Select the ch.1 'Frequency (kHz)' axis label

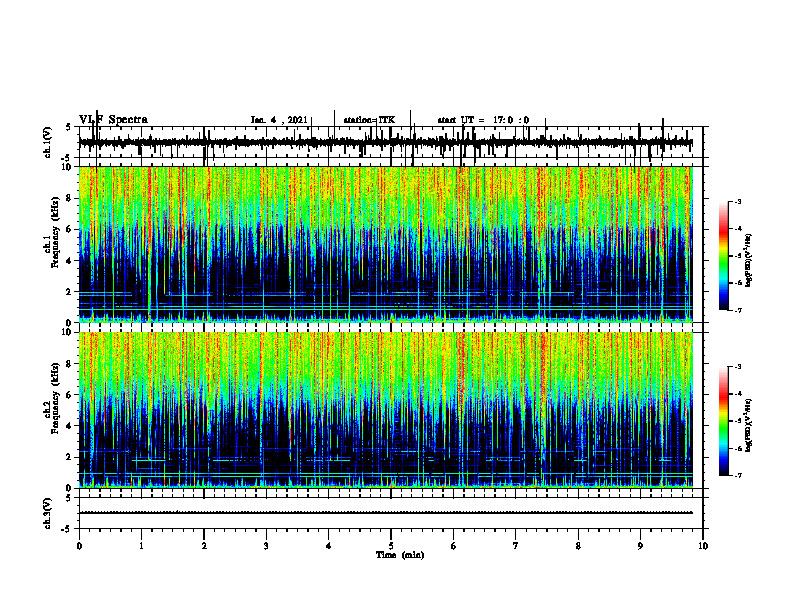pos(55,232)
